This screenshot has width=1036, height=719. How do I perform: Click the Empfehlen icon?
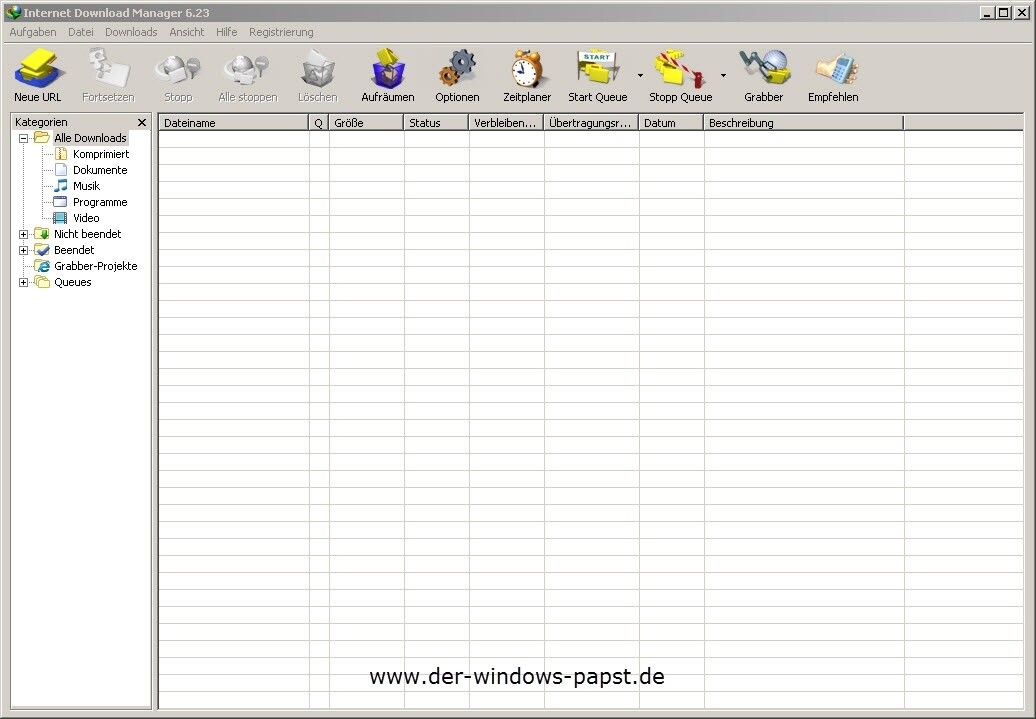833,70
